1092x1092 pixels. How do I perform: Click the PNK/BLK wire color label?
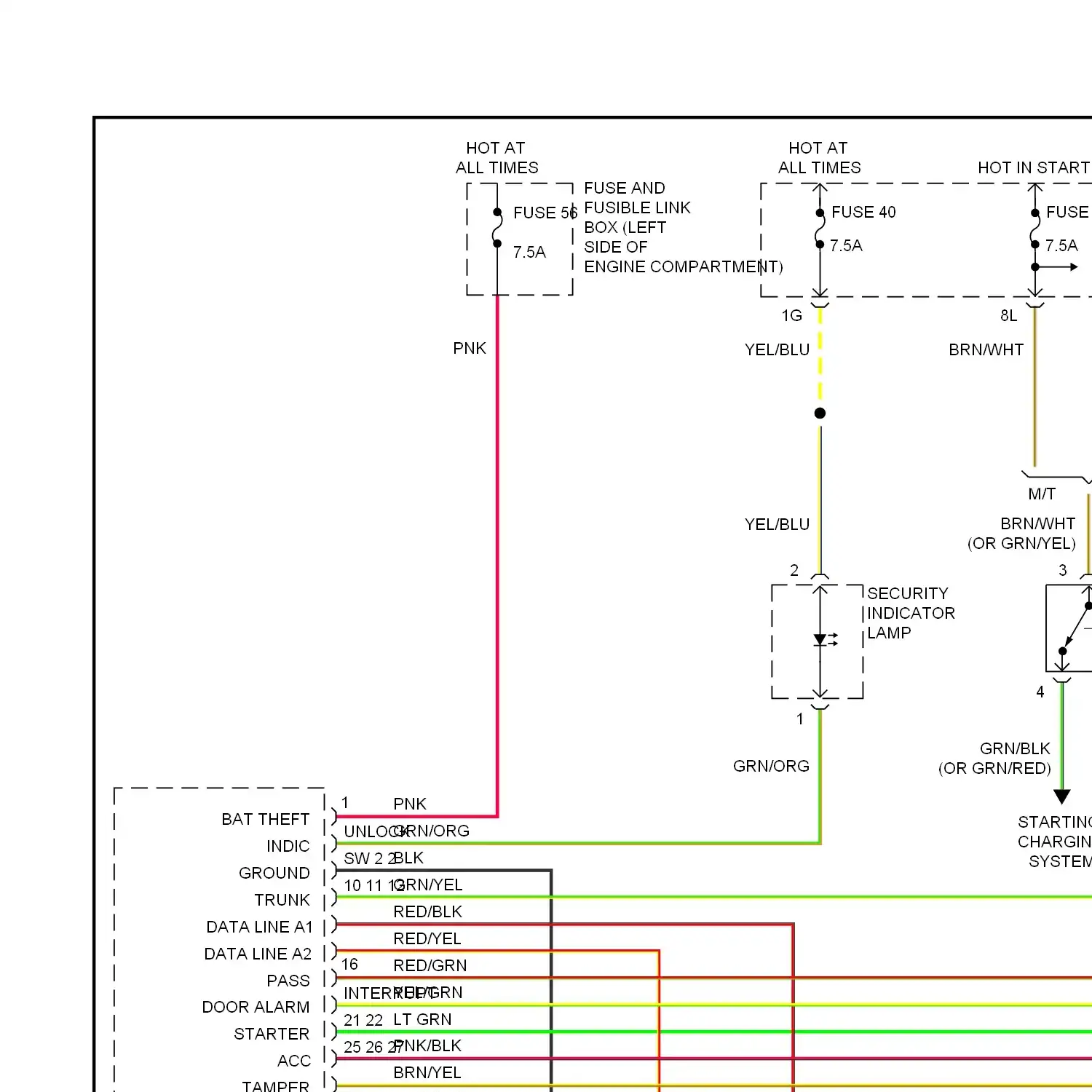point(427,1045)
